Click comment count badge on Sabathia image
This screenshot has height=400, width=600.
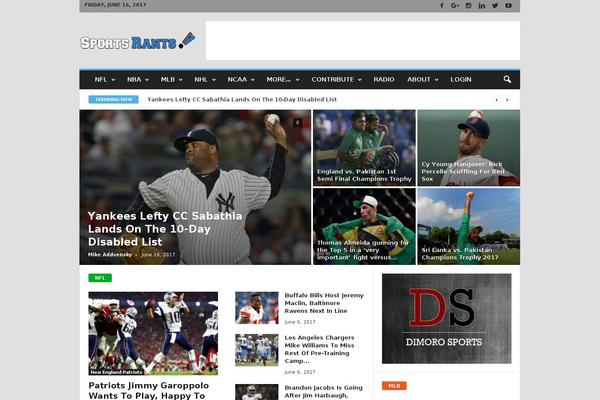click(x=297, y=123)
